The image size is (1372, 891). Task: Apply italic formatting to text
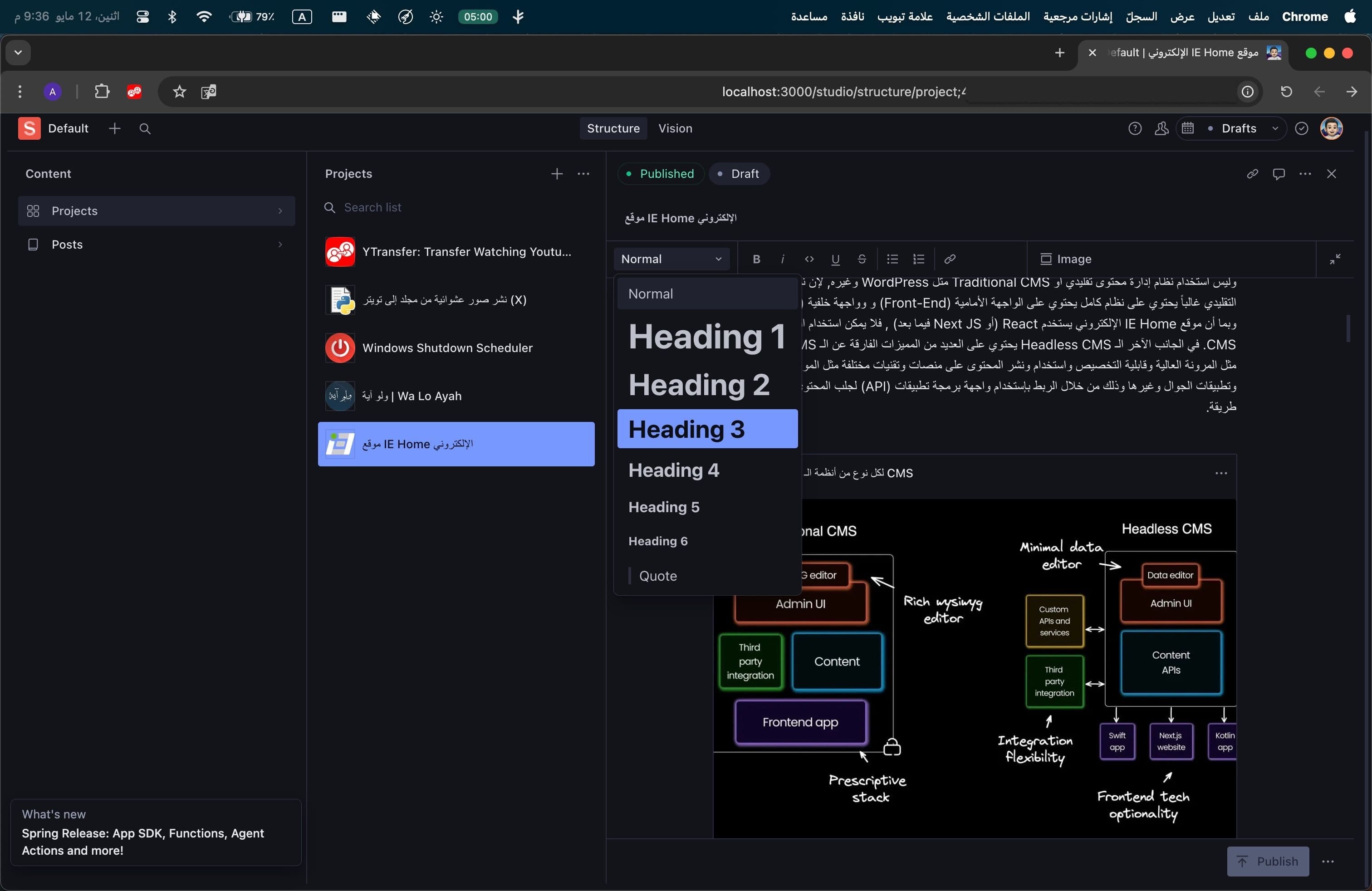(x=782, y=259)
